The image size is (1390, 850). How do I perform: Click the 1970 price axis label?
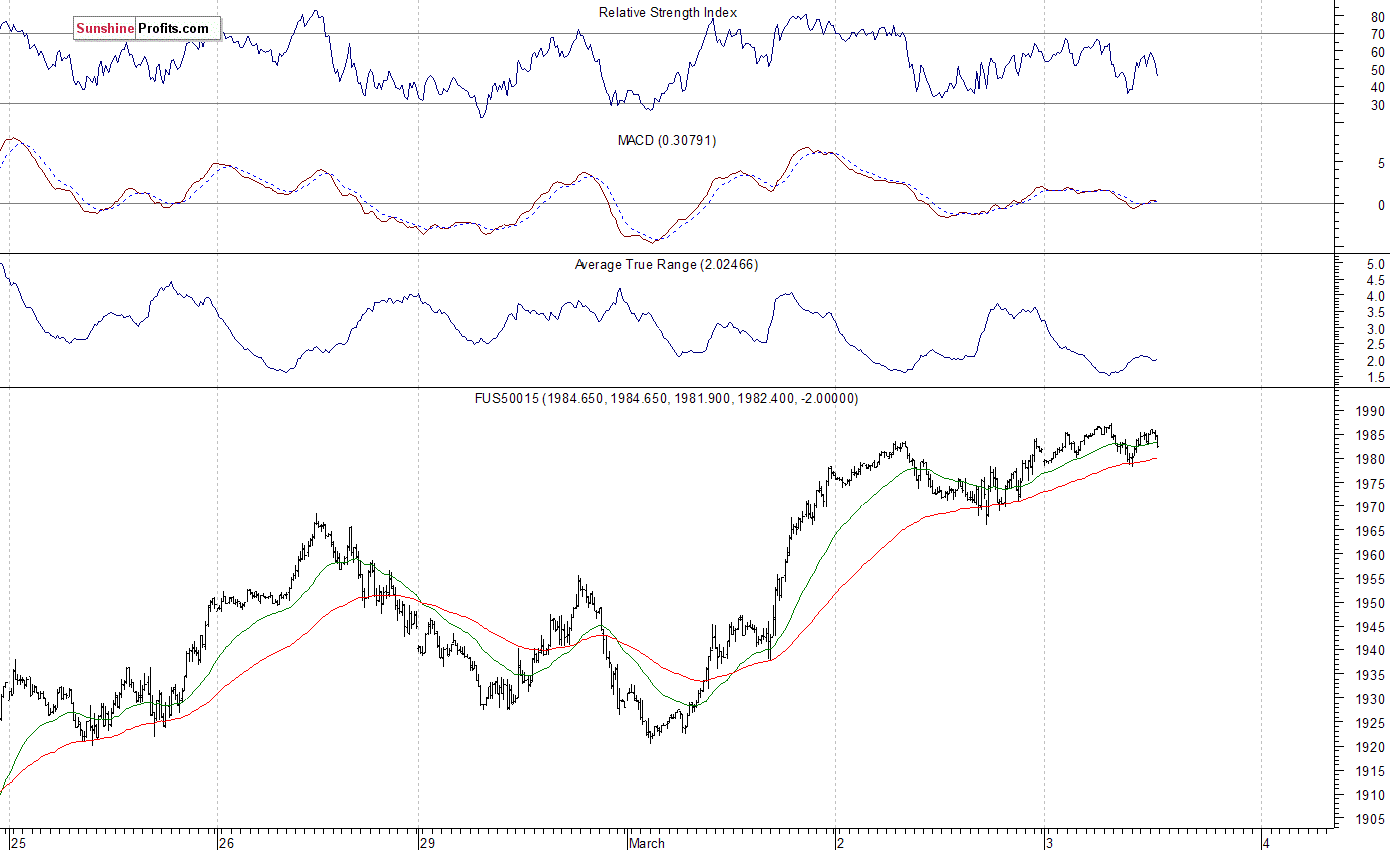[1369, 507]
